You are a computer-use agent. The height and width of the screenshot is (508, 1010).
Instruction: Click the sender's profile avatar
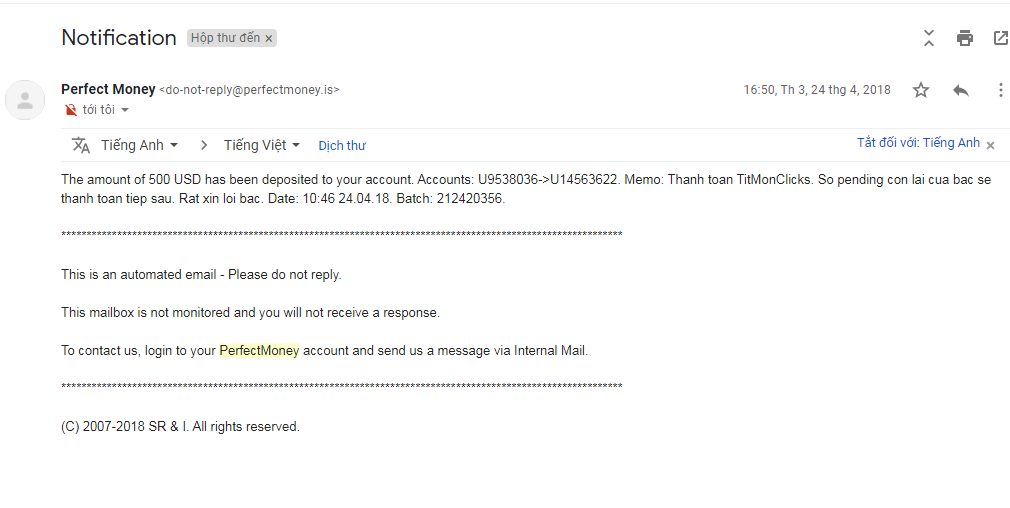[25, 99]
